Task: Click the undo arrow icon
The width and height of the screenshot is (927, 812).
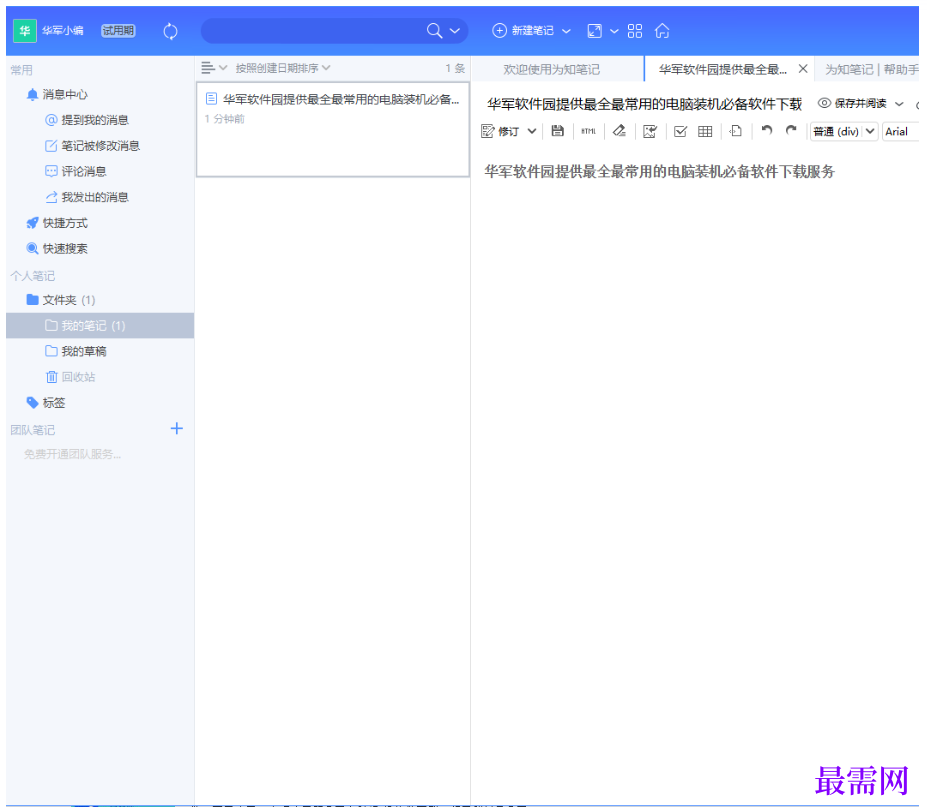Action: coord(767,130)
